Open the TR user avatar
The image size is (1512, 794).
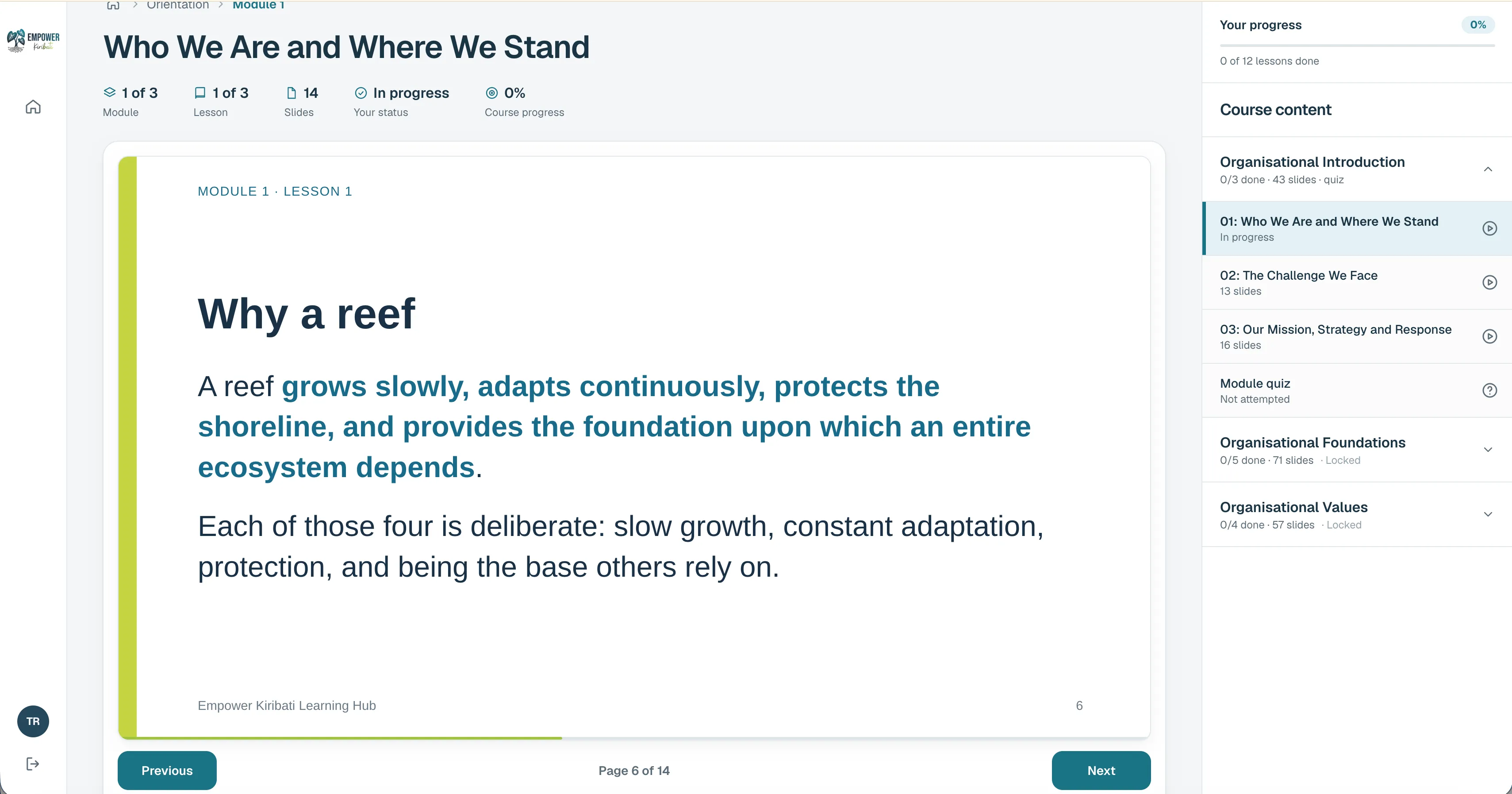[33, 721]
